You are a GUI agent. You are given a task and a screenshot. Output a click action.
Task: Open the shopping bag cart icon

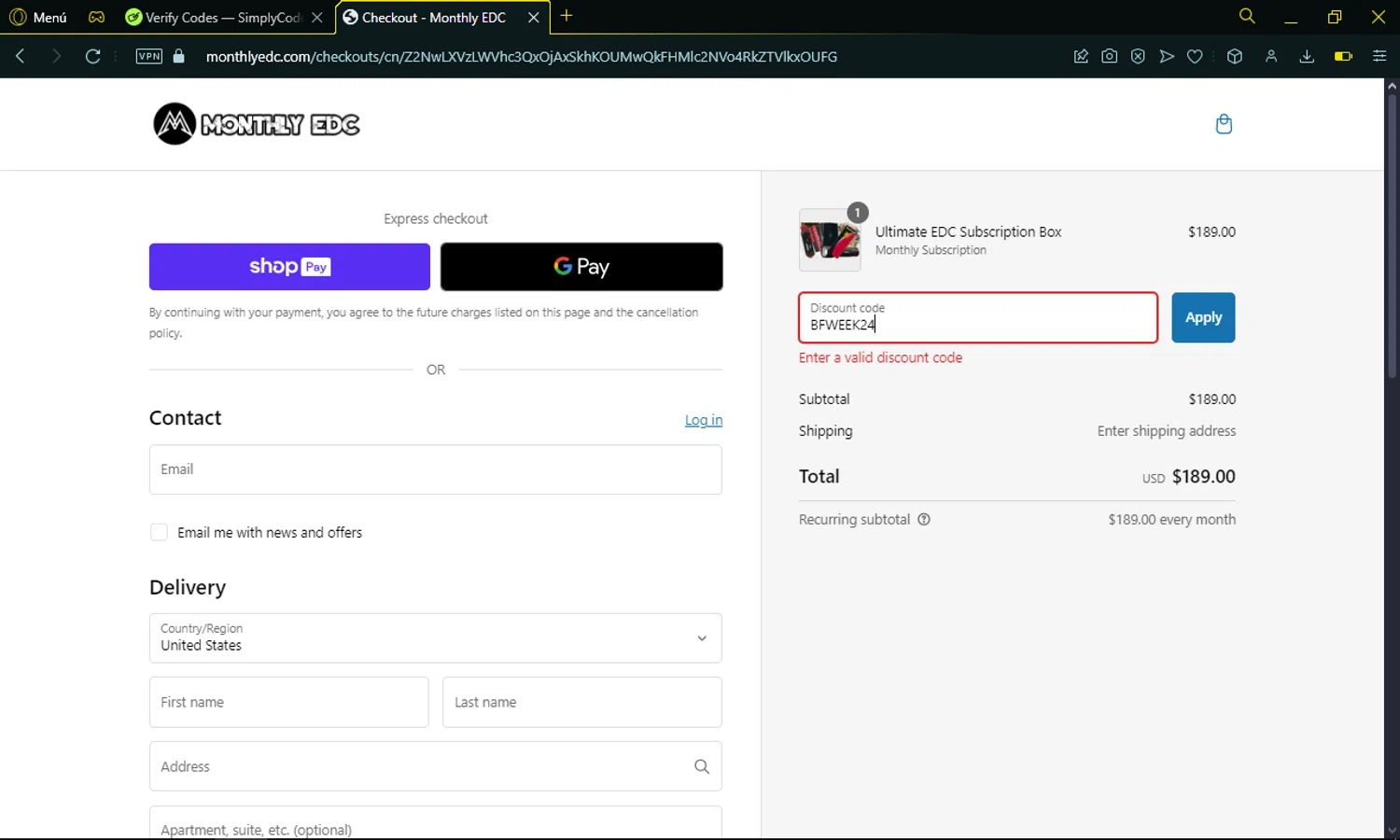[x=1224, y=124]
